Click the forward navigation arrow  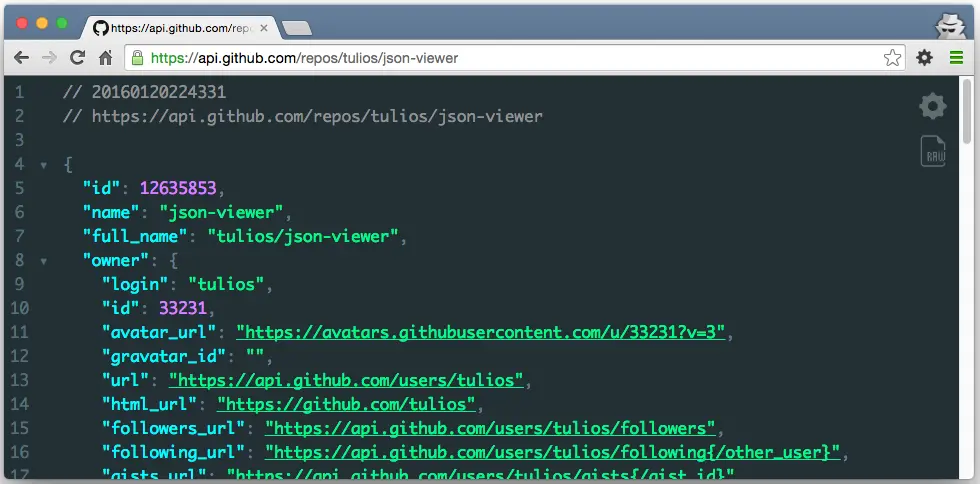pyautogui.click(x=49, y=58)
